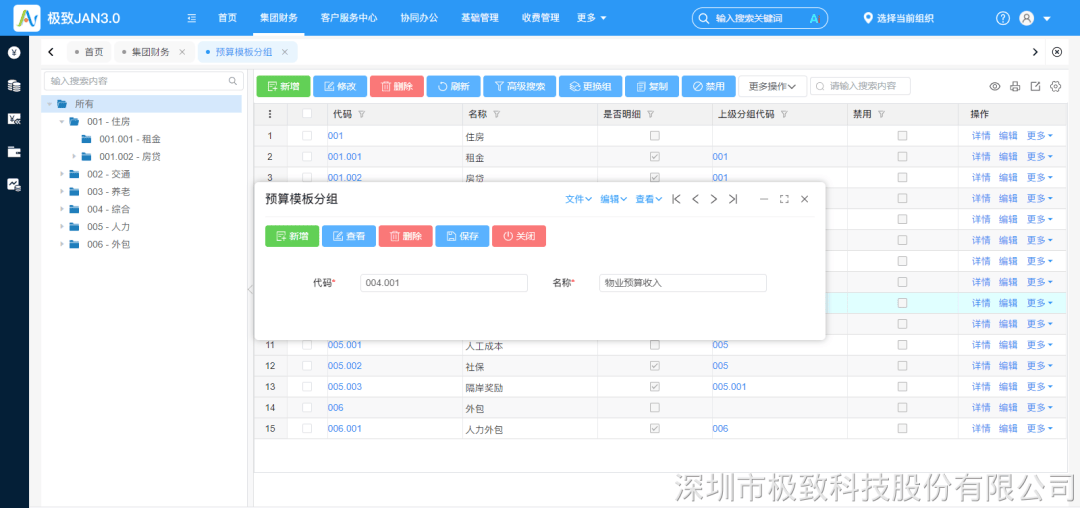This screenshot has width=1080, height=508.
Task: Toggle 是否明细 checkbox for 住房 row
Action: click(x=655, y=136)
